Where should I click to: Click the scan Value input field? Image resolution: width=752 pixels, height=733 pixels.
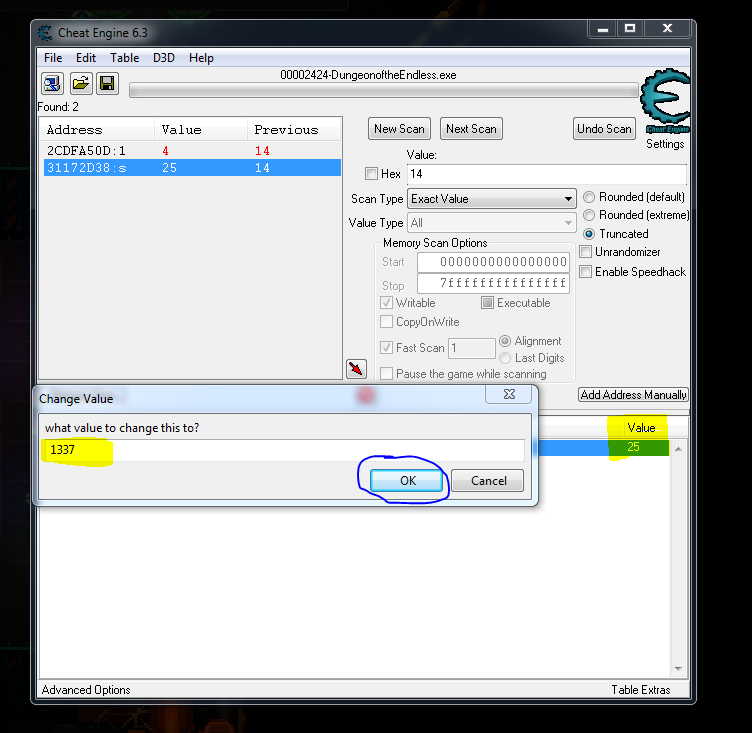click(x=547, y=174)
